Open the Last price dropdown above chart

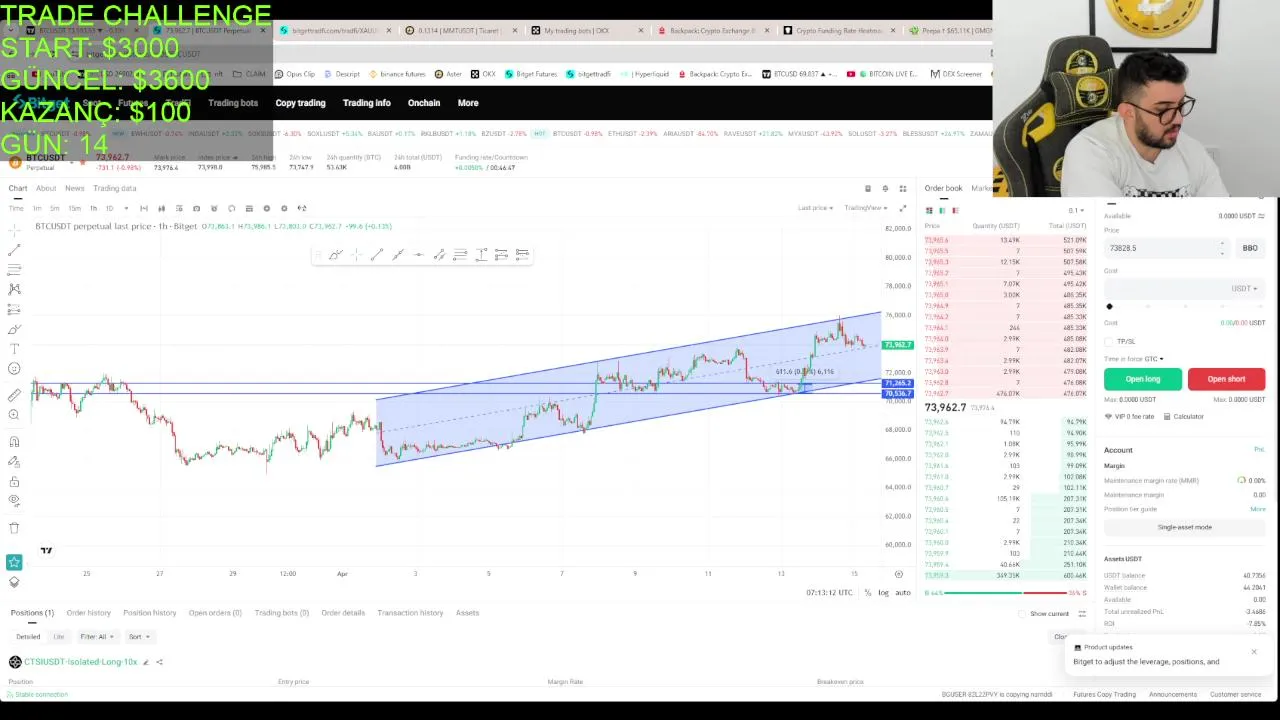(x=815, y=208)
